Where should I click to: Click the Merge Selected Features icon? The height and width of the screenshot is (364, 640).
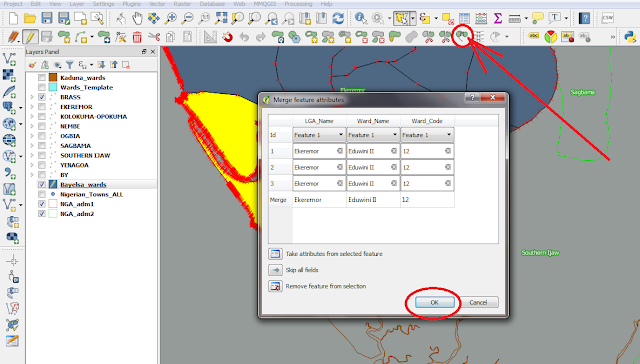[x=462, y=36]
